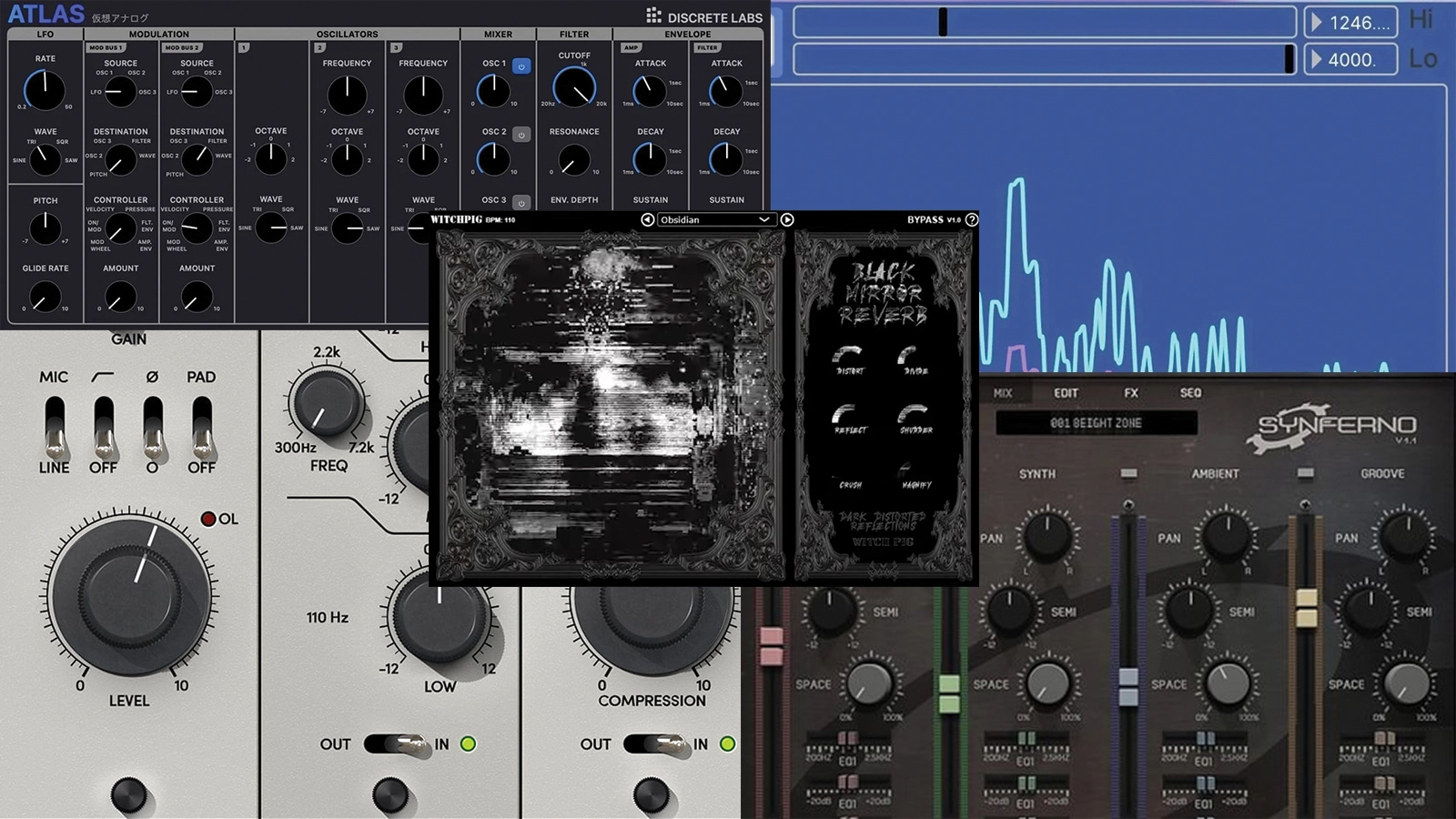Click the Mod Bus 2 Destination knob
This screenshot has width=1456, height=819.
197,160
